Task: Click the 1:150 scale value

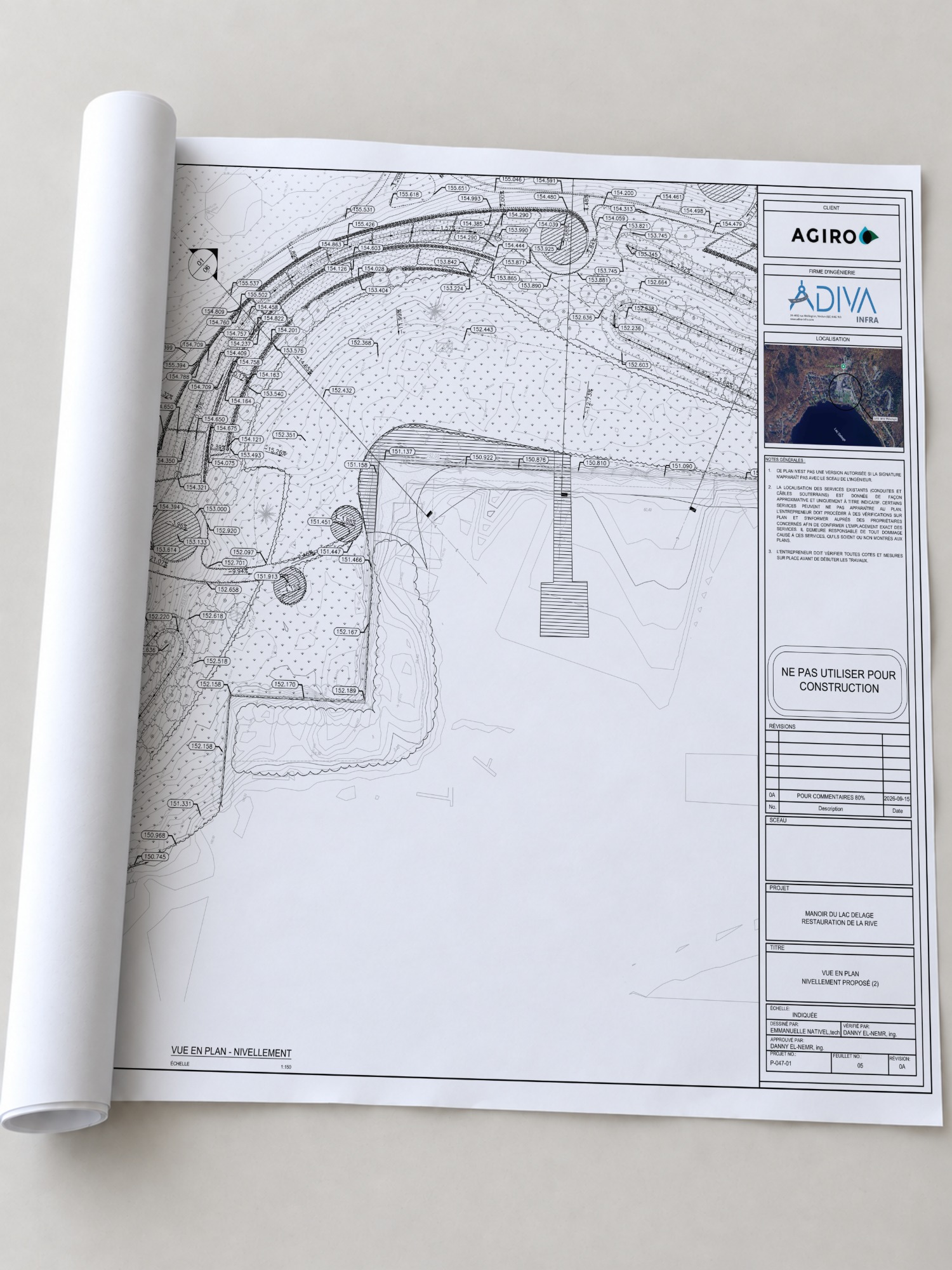Action: coord(286,1067)
